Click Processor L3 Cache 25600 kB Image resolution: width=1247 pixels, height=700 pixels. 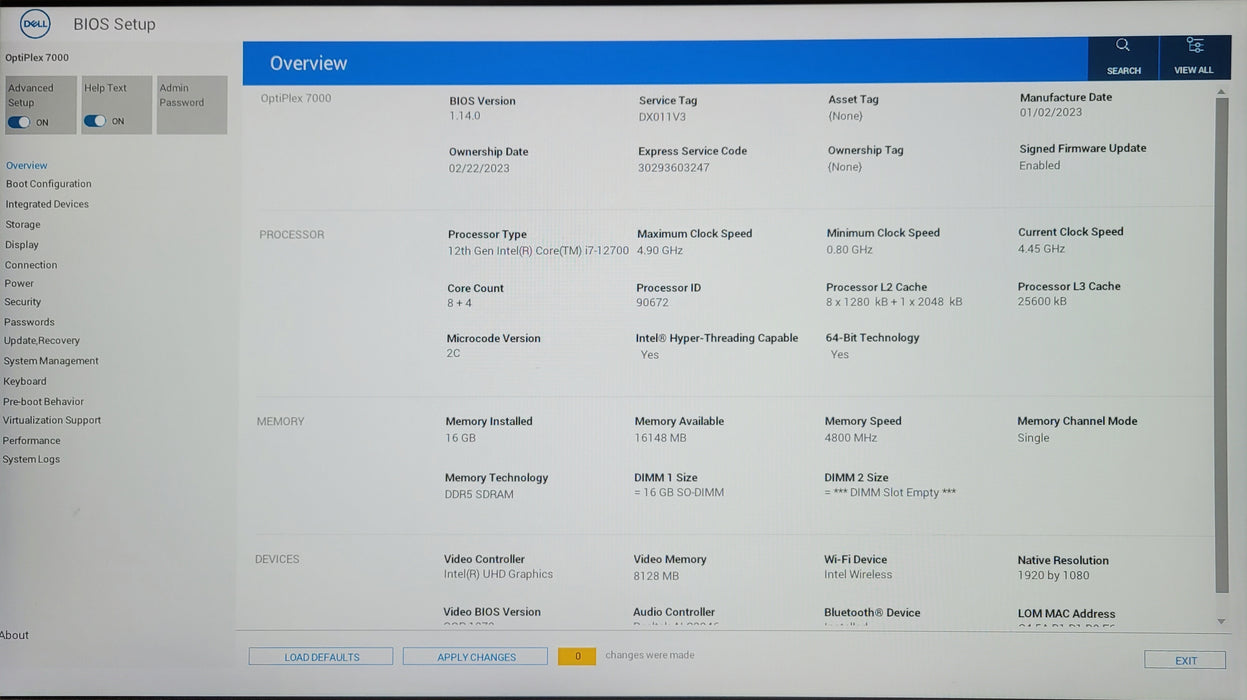tap(1042, 301)
